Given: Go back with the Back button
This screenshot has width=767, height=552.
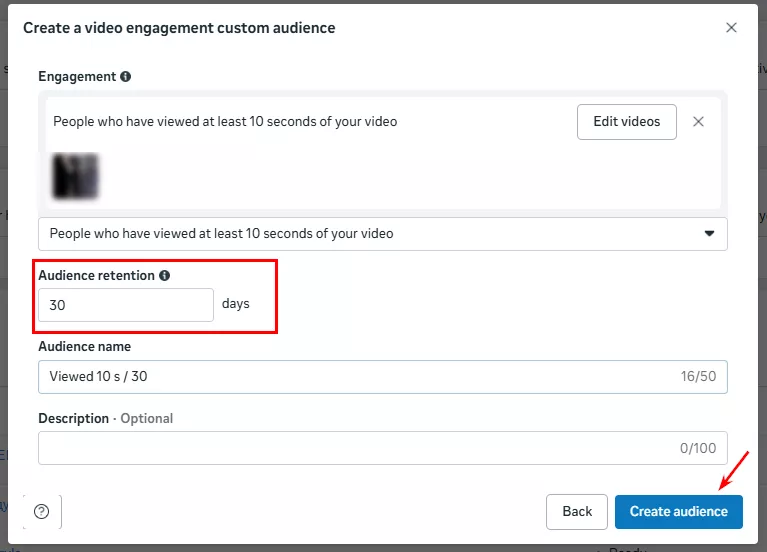Looking at the screenshot, I should [577, 511].
